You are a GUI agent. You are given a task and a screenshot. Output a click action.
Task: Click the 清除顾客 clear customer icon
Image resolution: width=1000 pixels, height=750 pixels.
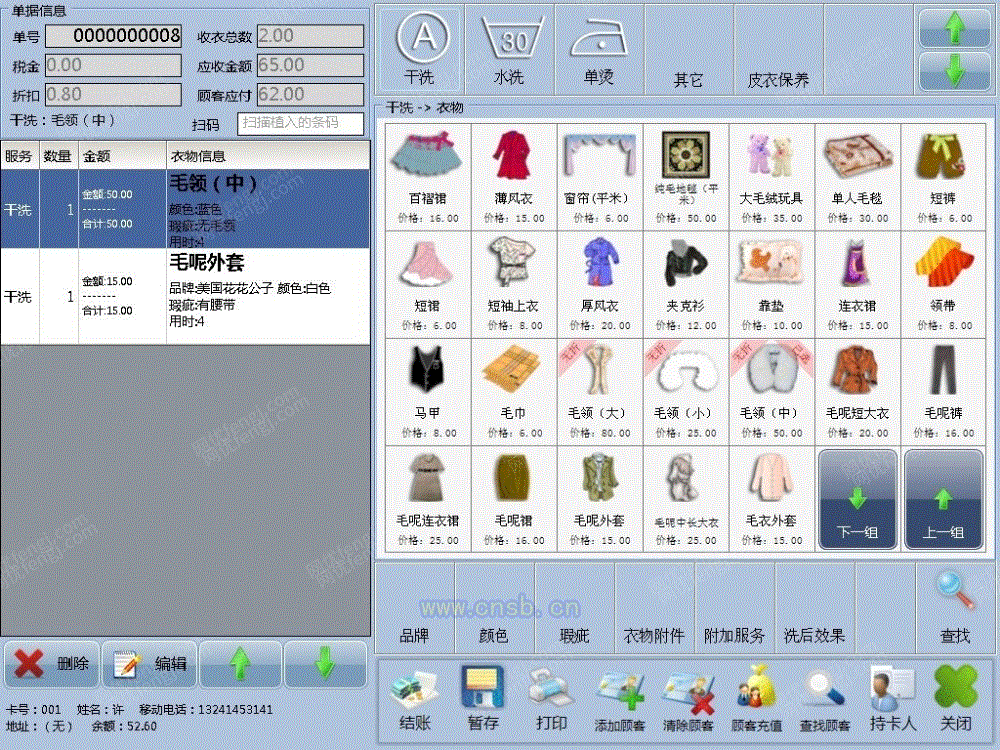coord(688,700)
